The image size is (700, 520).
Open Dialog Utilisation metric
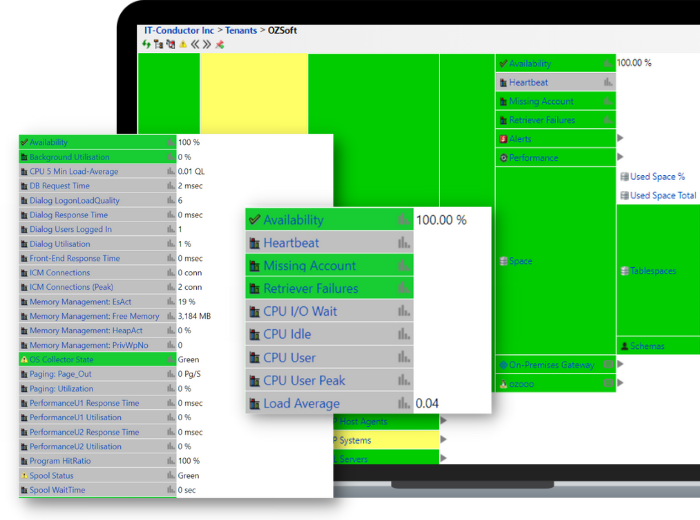(97, 244)
